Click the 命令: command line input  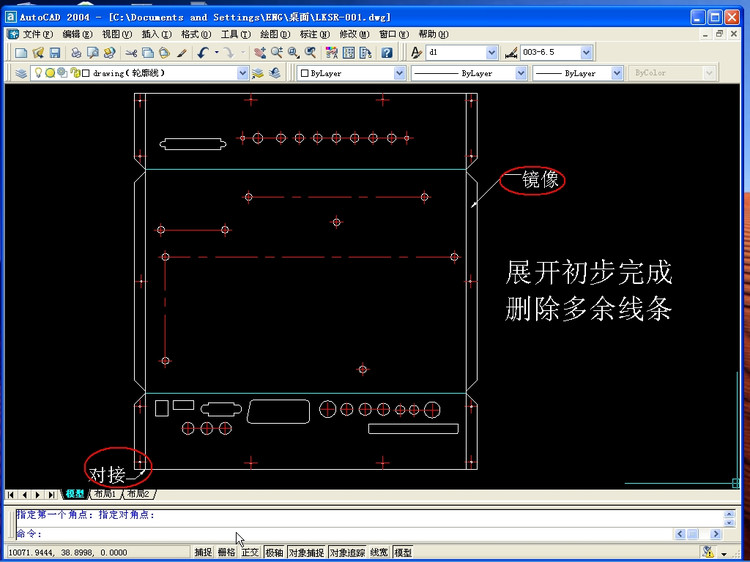[x=344, y=534]
